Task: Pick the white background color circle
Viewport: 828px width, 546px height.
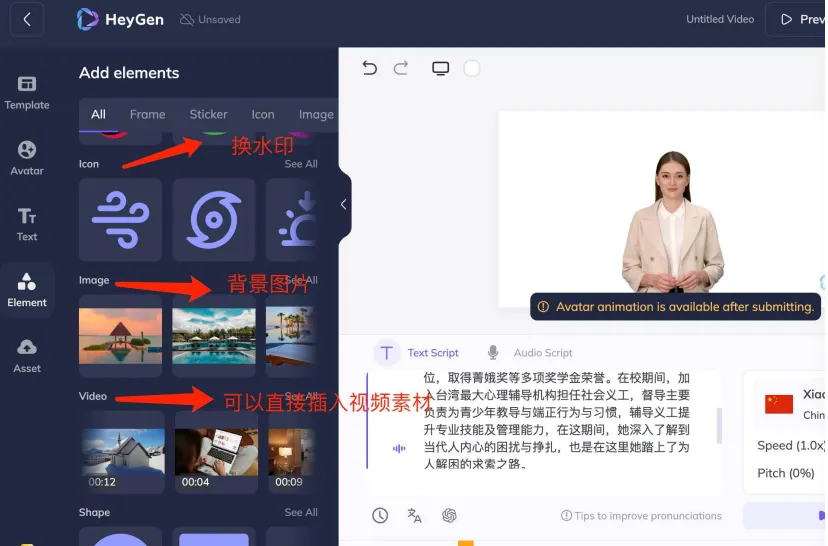Action: (472, 68)
